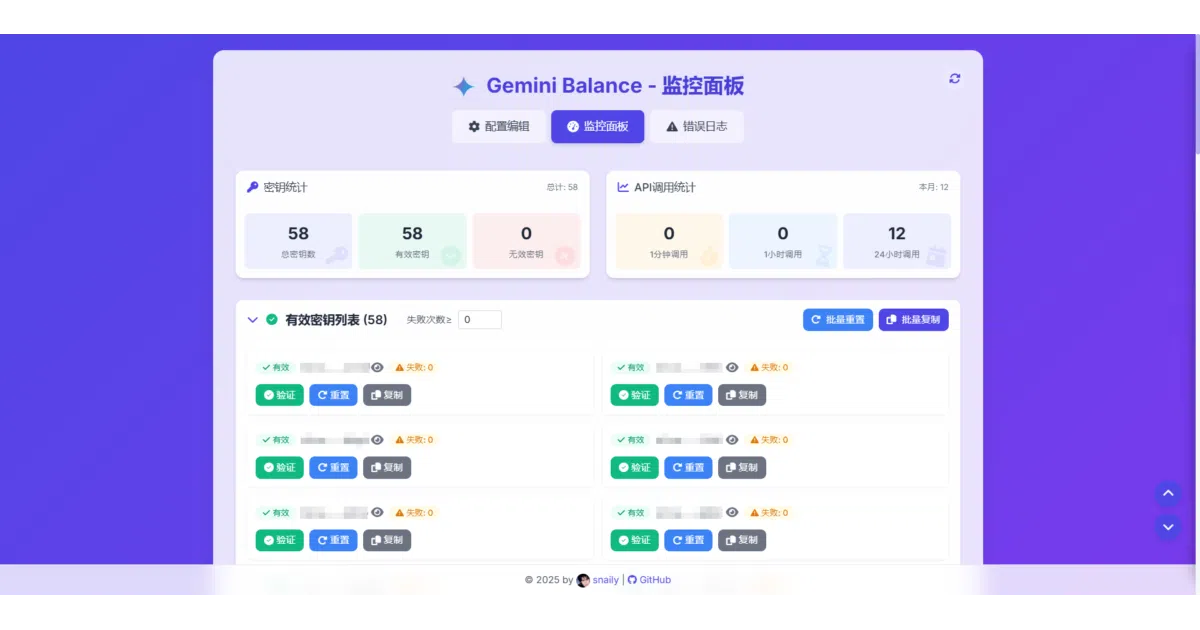Click the 本月: 12 label

pos(934,187)
